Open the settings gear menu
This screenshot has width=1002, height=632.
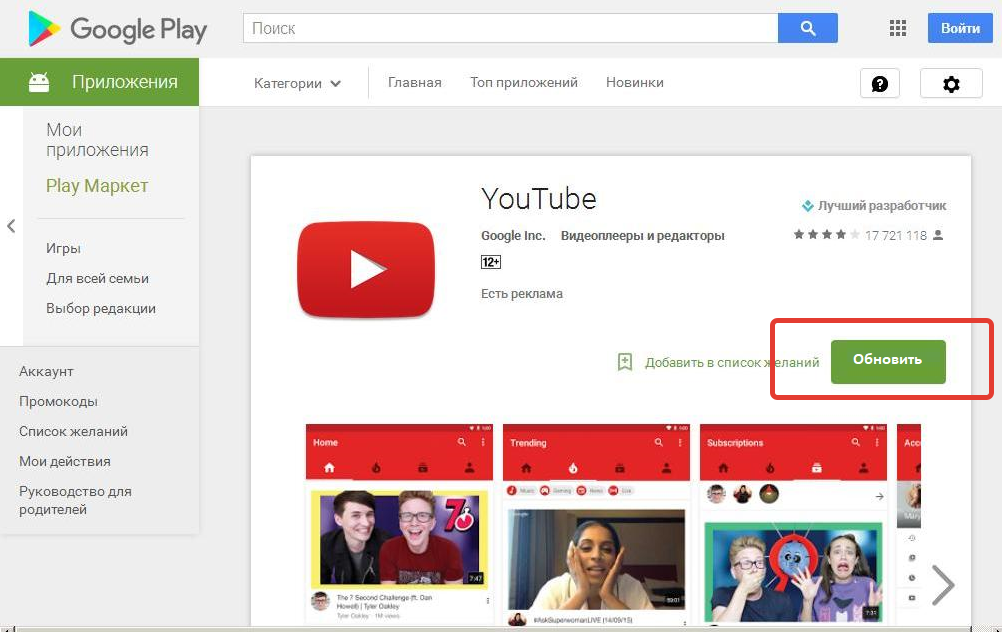(x=950, y=84)
